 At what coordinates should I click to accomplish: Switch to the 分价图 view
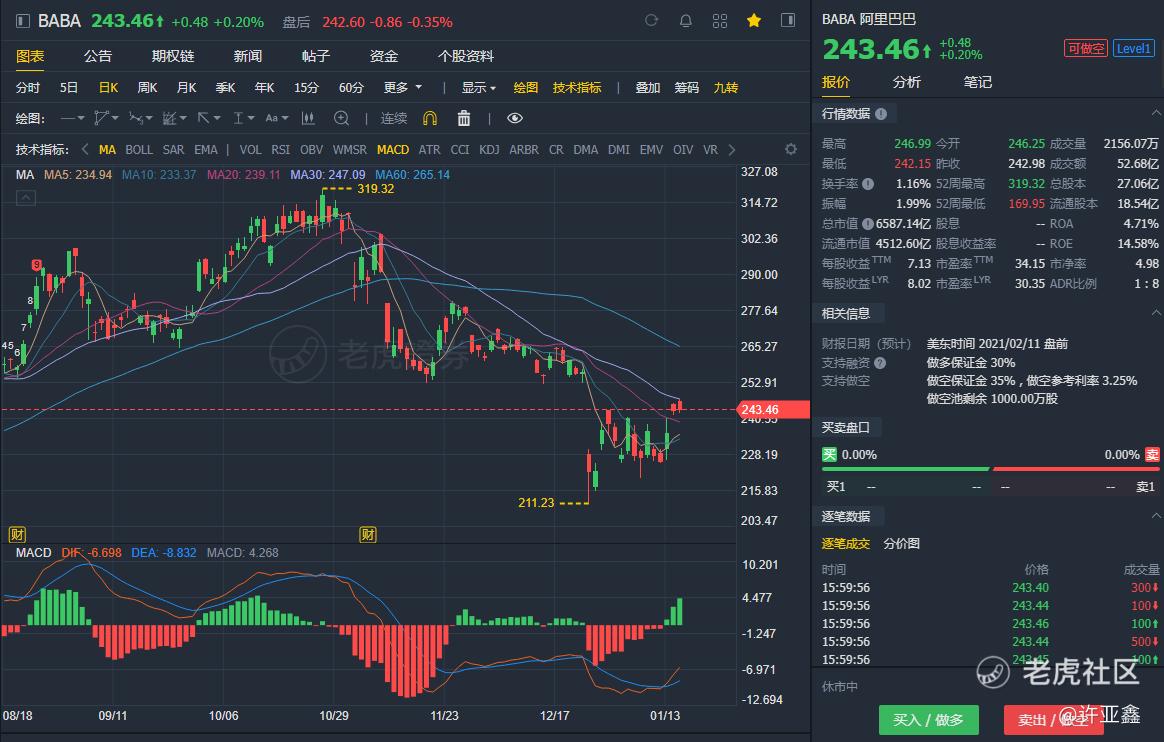tap(901, 544)
